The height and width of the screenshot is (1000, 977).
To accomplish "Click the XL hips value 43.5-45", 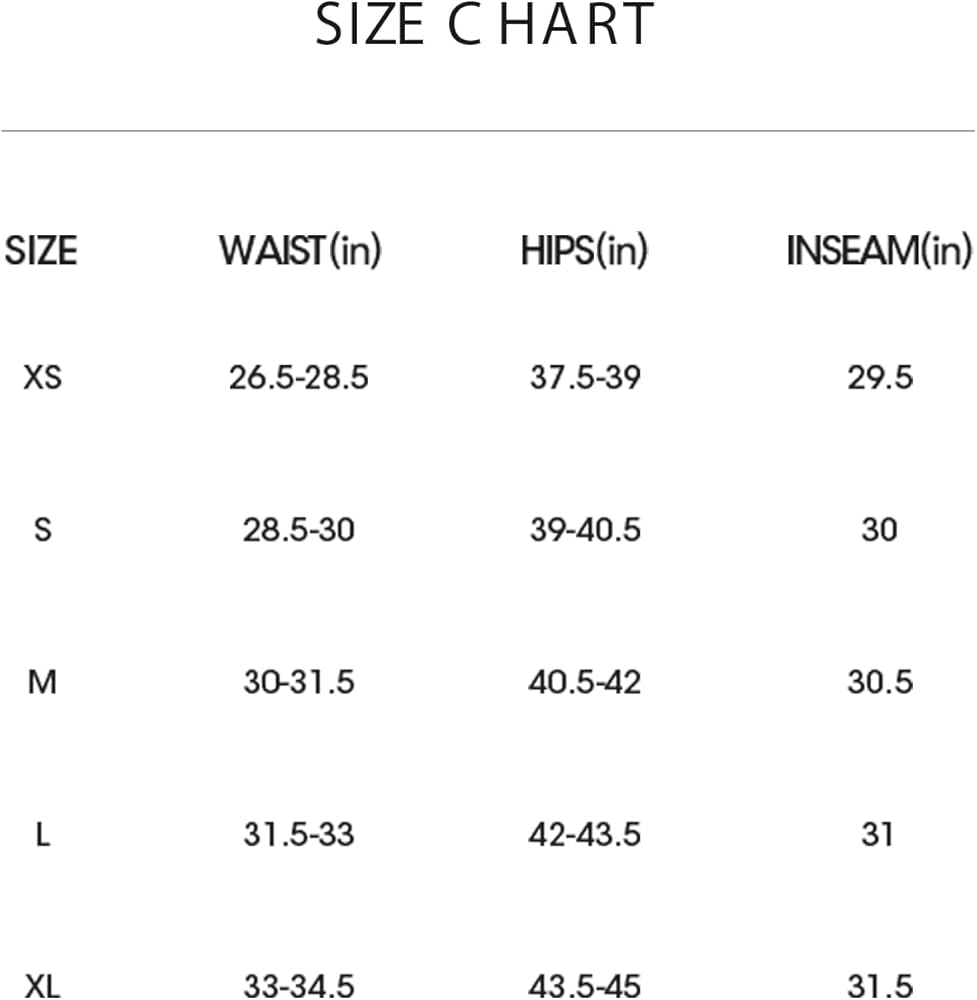I will (x=585, y=985).
